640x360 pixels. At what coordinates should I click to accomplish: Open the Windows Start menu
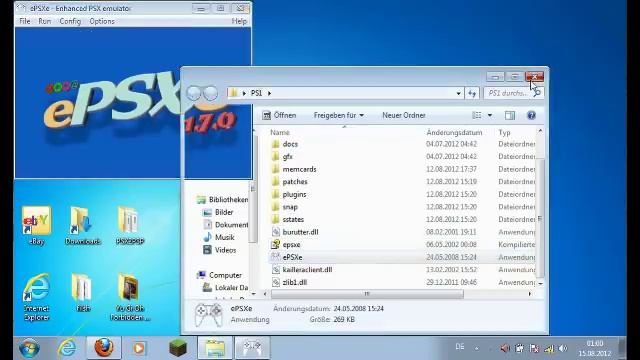29,348
